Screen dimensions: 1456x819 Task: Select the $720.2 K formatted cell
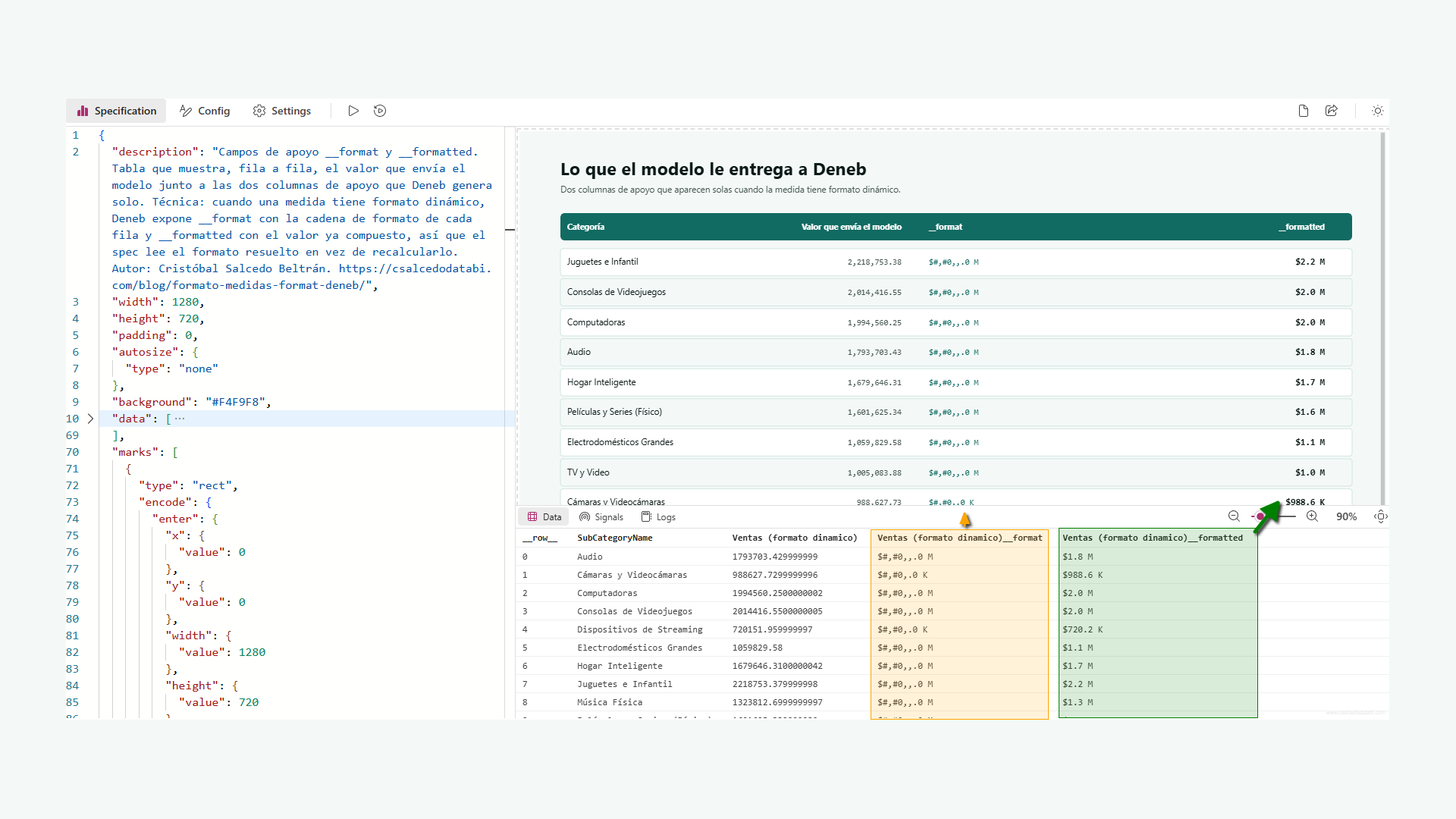tap(1083, 629)
